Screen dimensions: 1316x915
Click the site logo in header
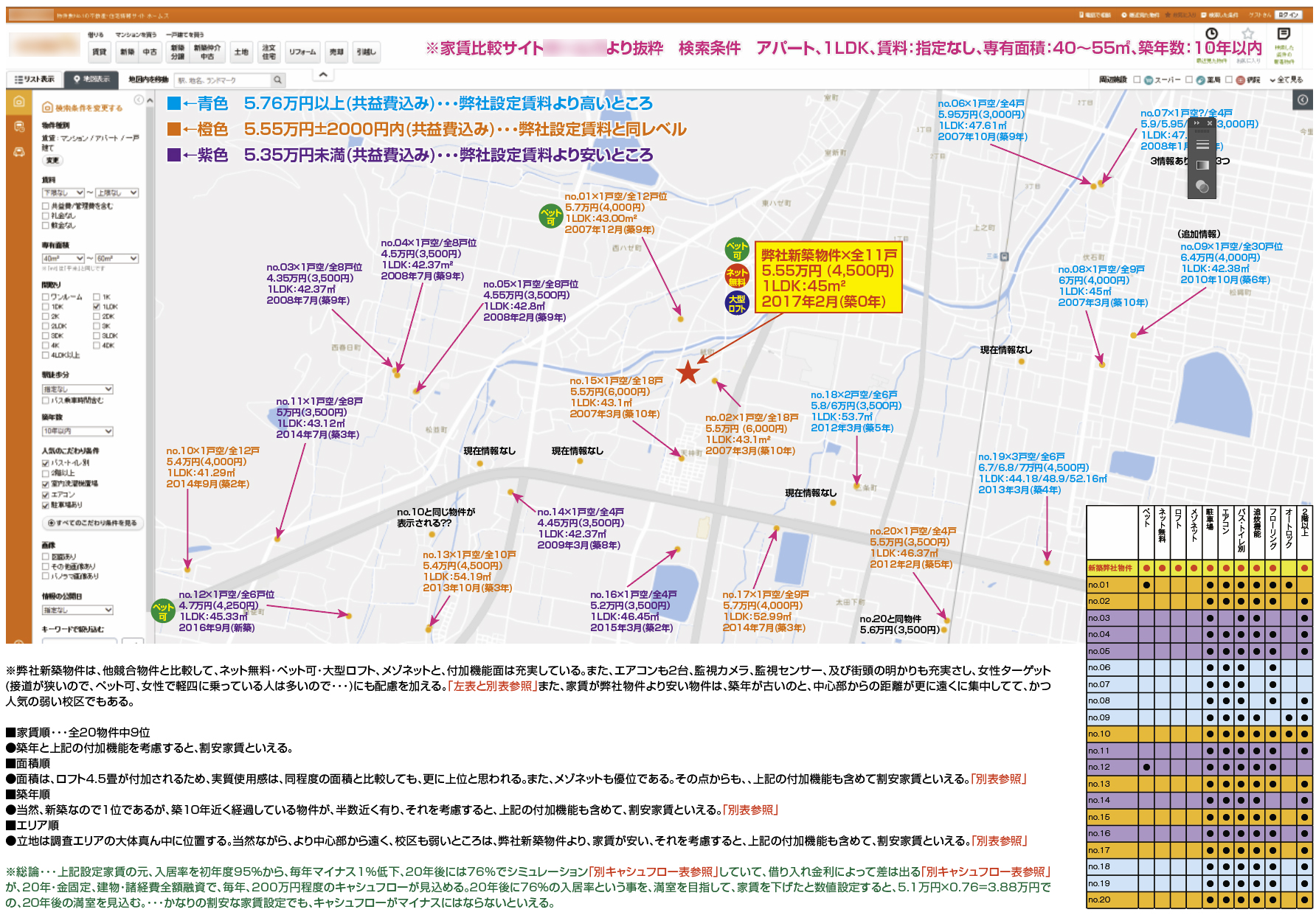tap(44, 45)
